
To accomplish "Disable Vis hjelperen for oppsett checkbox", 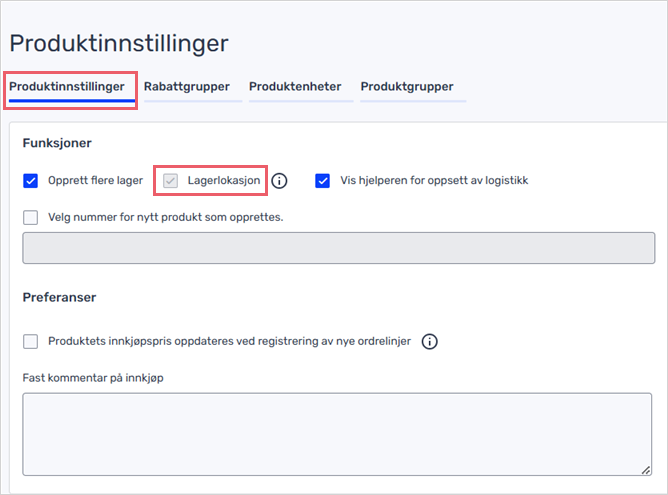I will [x=322, y=181].
